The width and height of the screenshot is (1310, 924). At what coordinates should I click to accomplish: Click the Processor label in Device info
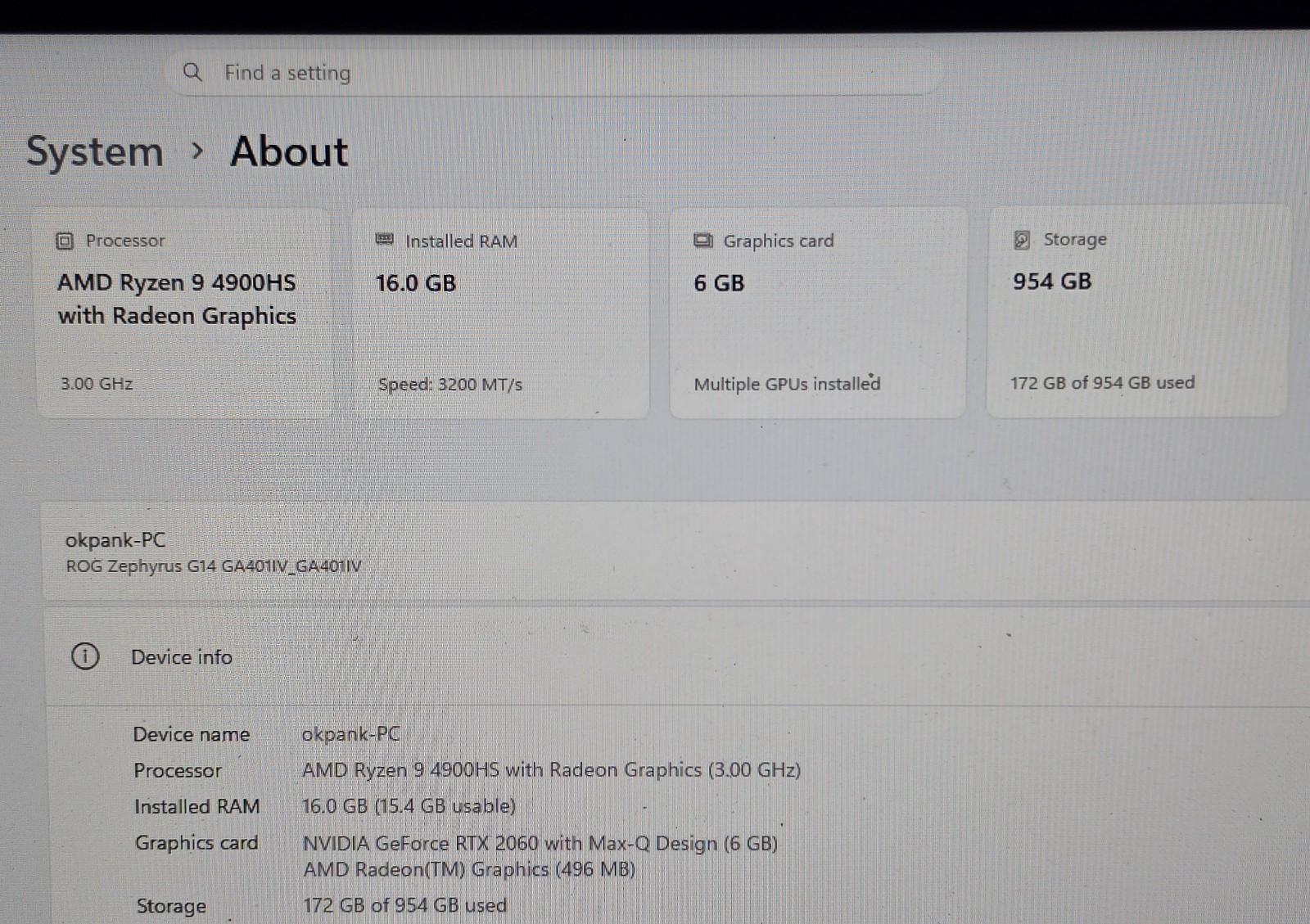tap(178, 770)
